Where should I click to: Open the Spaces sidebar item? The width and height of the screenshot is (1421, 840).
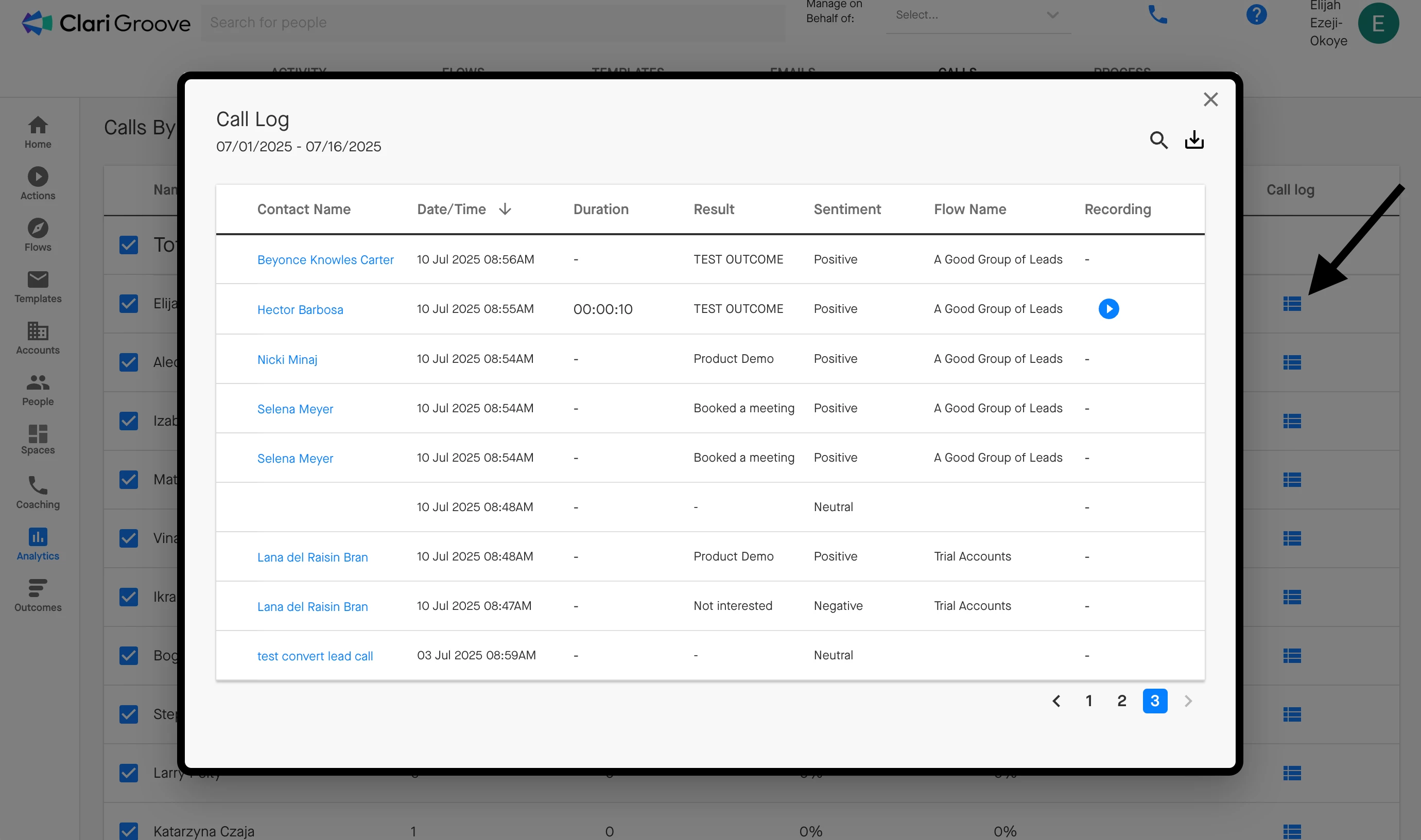[38, 440]
